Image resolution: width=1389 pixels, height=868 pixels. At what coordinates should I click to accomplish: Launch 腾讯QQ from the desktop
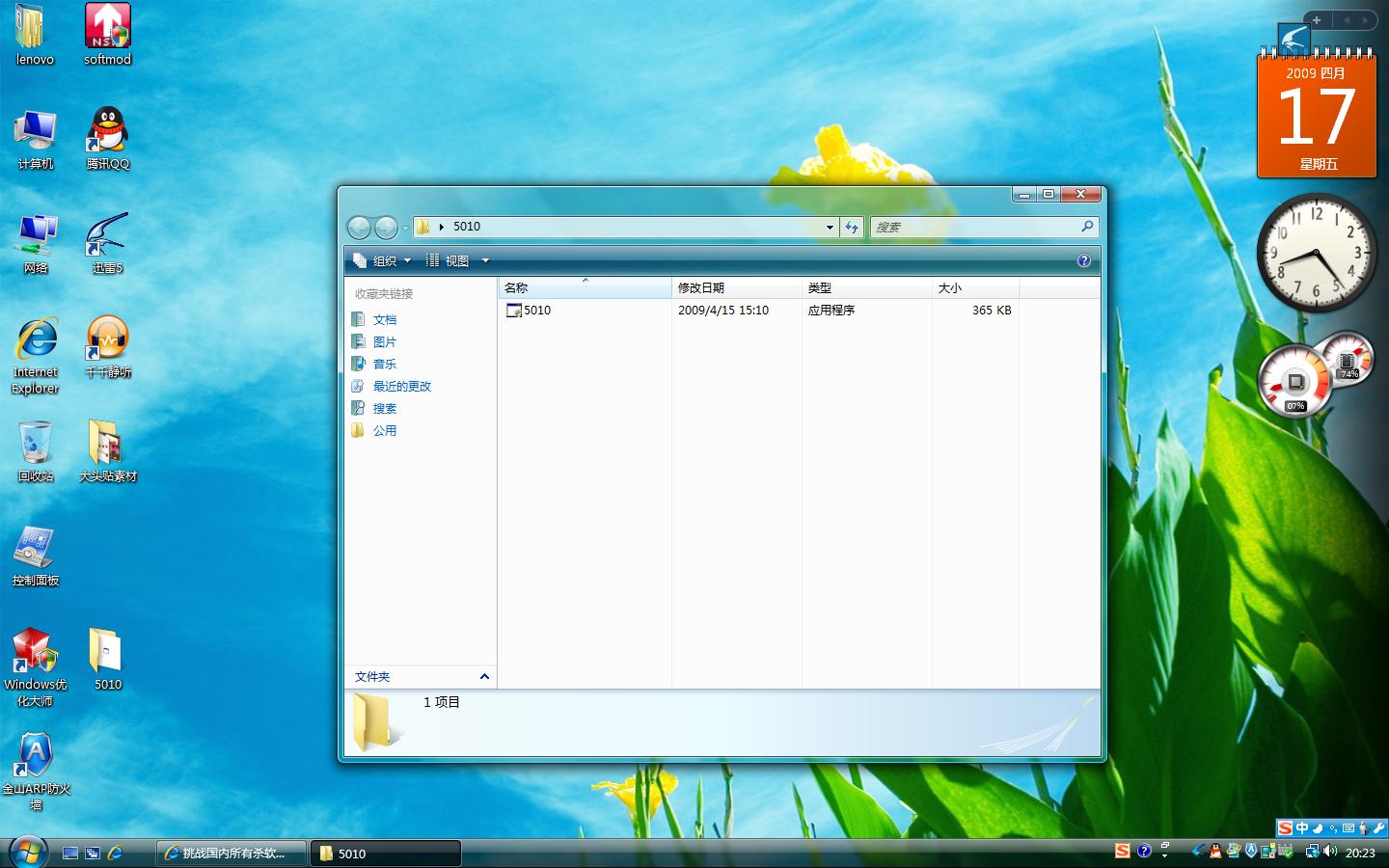[x=107, y=139]
